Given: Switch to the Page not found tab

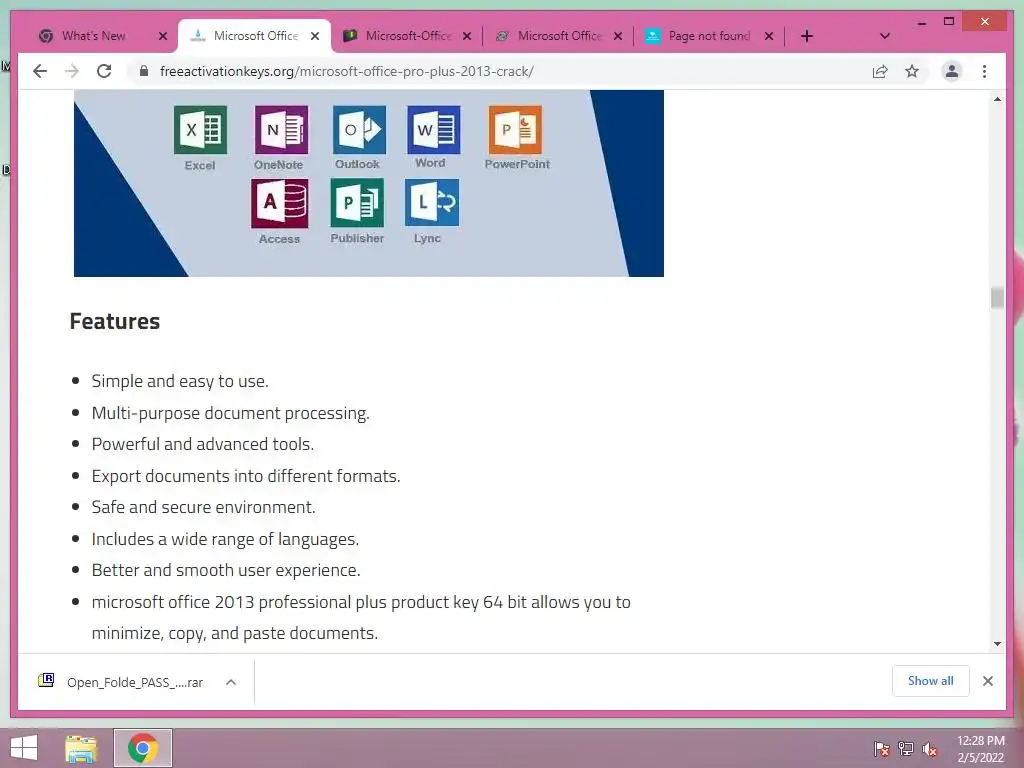Looking at the screenshot, I should 709,36.
